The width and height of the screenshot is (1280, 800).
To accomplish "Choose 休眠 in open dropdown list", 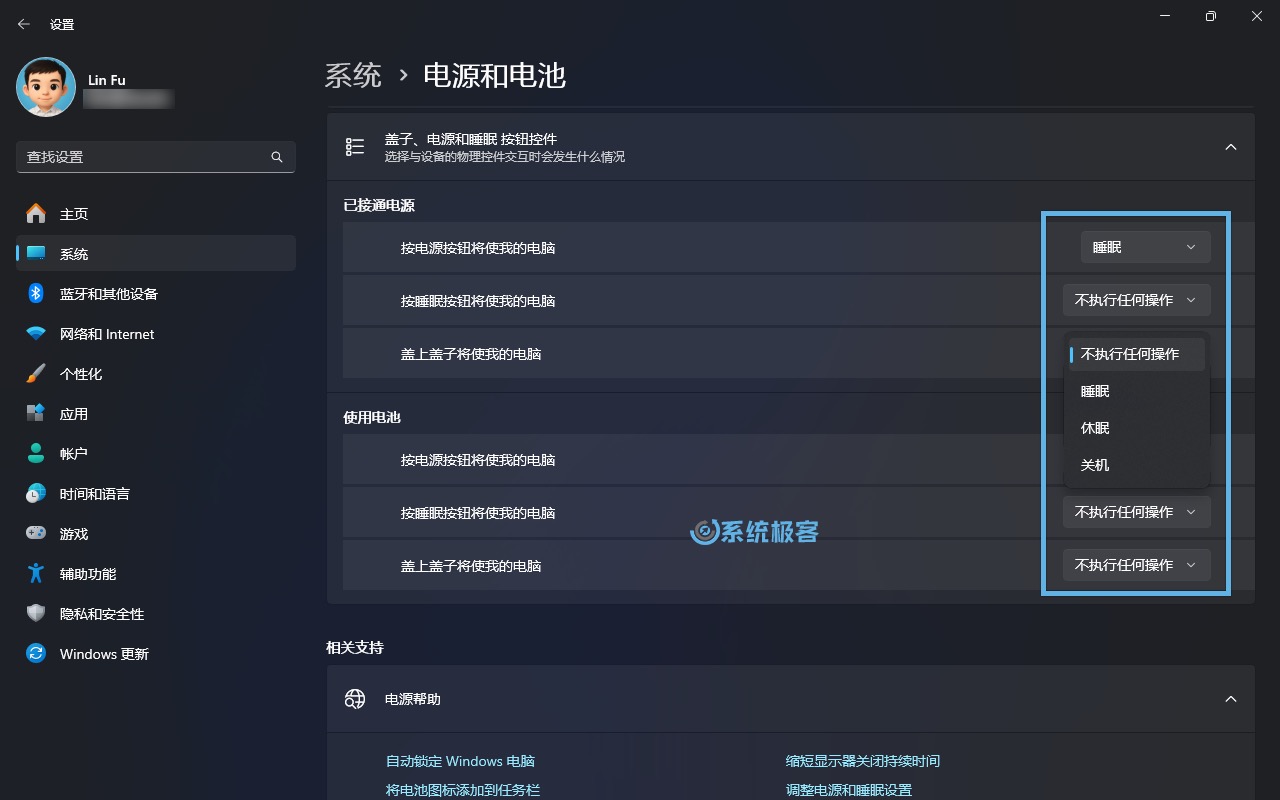I will coord(1137,428).
